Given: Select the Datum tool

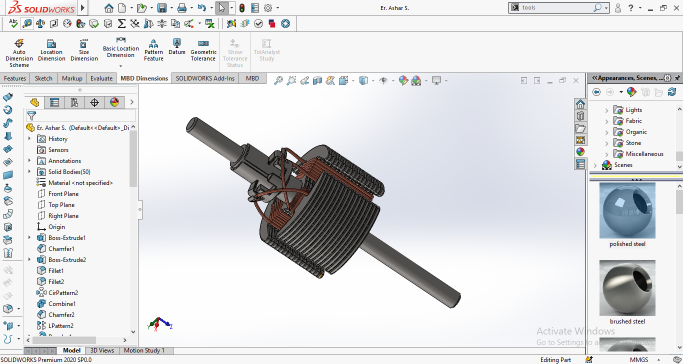Looking at the screenshot, I should coord(177,47).
